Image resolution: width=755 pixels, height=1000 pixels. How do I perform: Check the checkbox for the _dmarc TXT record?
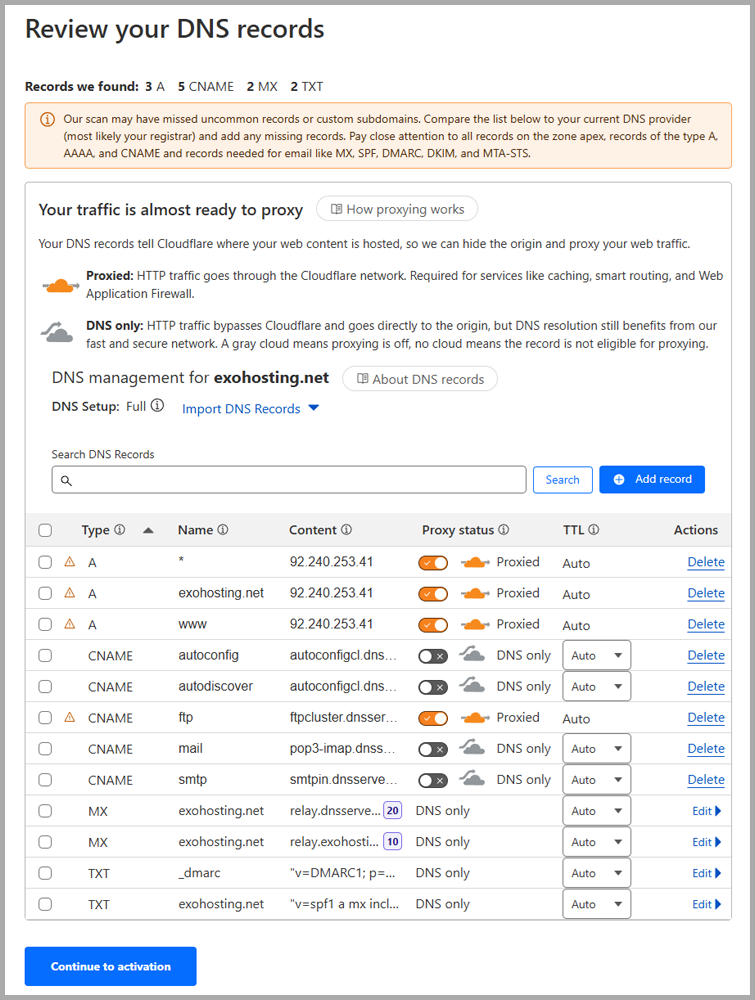(45, 873)
